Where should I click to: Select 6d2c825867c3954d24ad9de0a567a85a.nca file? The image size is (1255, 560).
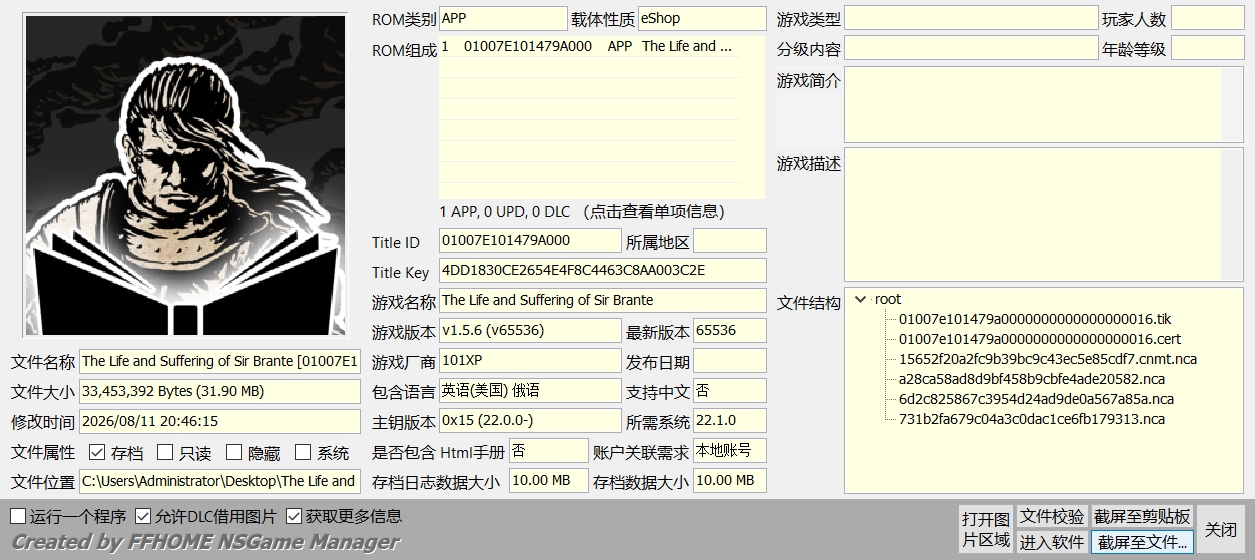click(x=1037, y=399)
